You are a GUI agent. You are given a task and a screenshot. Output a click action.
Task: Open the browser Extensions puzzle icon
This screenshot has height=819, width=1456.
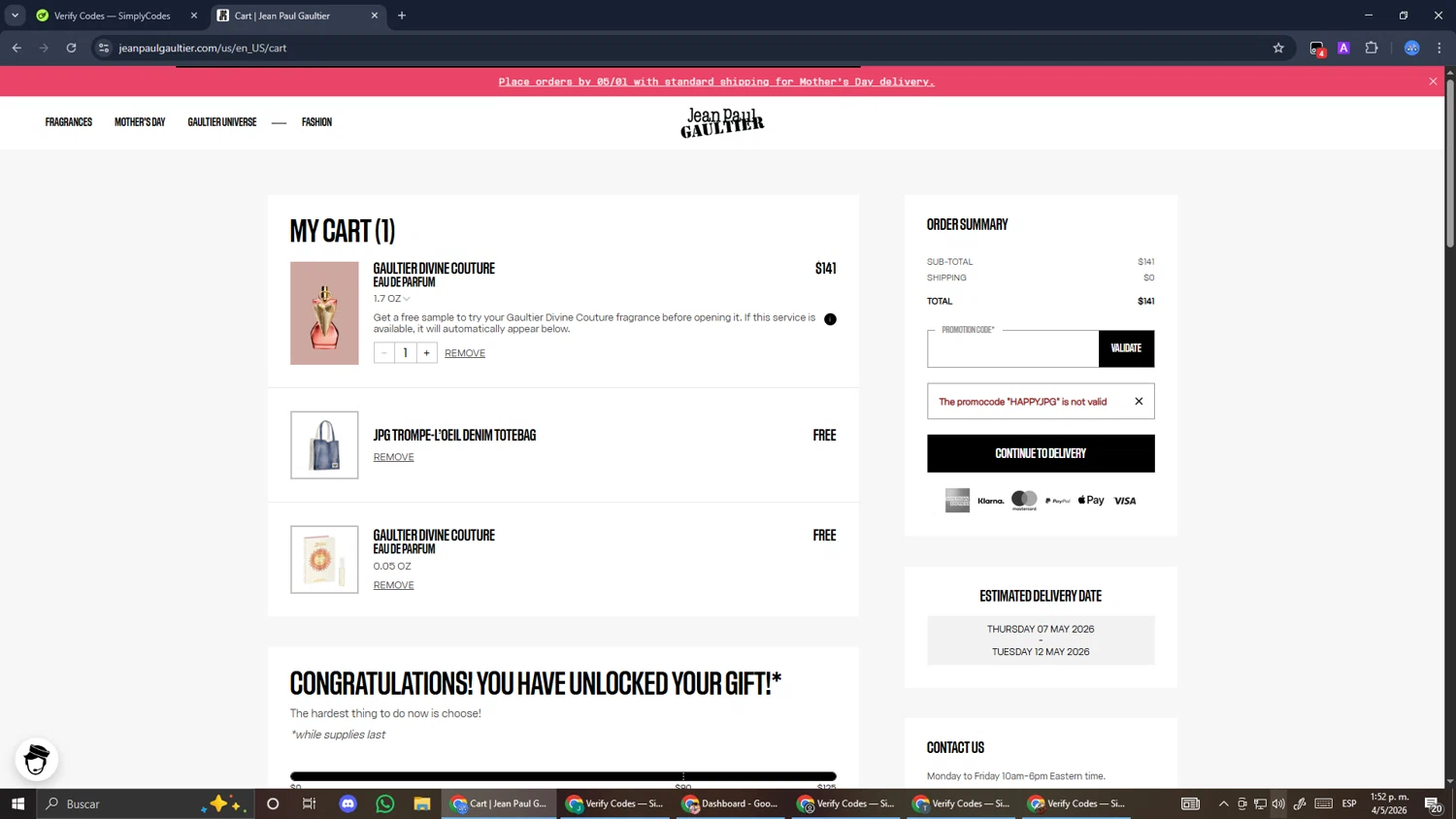tap(1372, 48)
